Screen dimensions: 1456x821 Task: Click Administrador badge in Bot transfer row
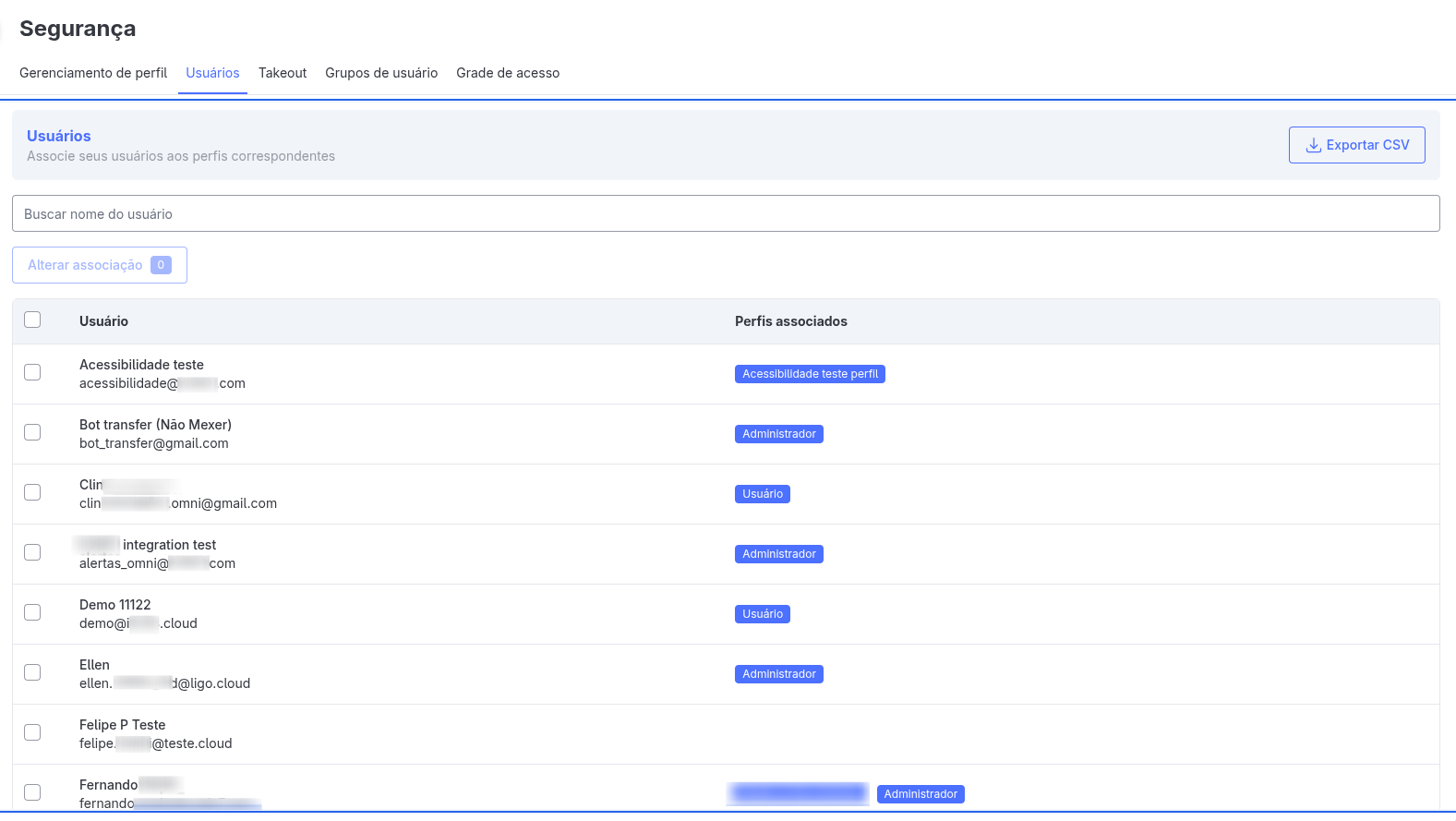[778, 434]
